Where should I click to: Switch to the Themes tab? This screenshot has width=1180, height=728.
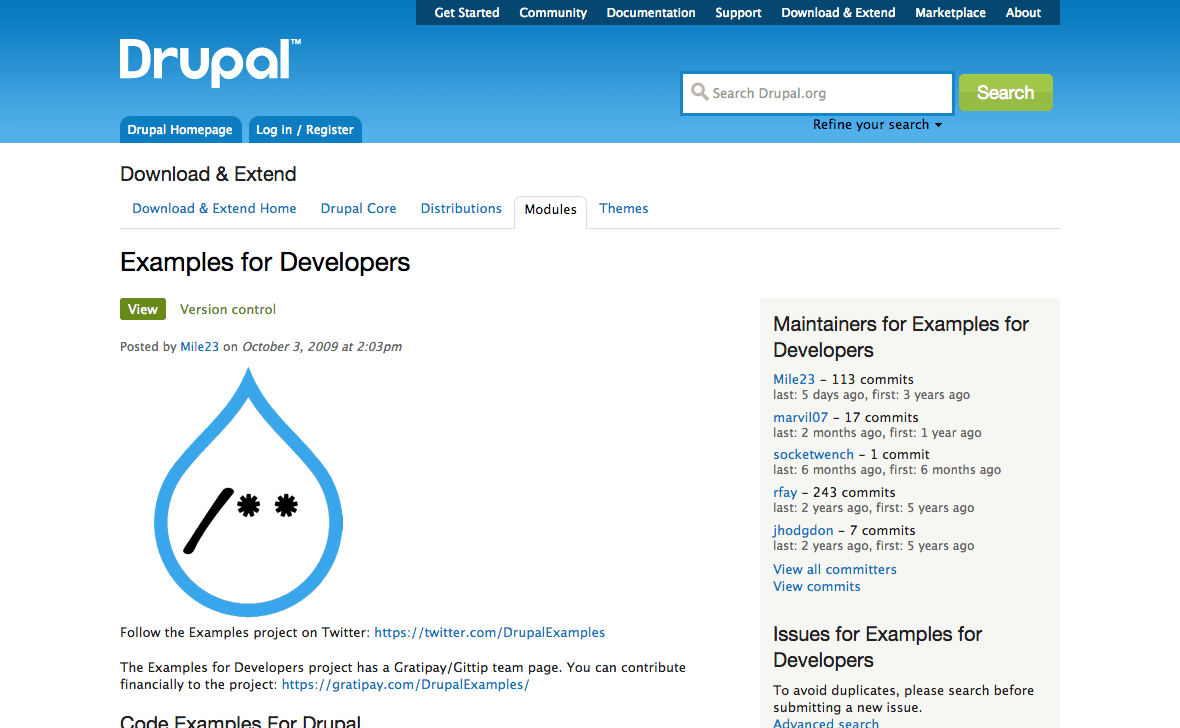[624, 209]
